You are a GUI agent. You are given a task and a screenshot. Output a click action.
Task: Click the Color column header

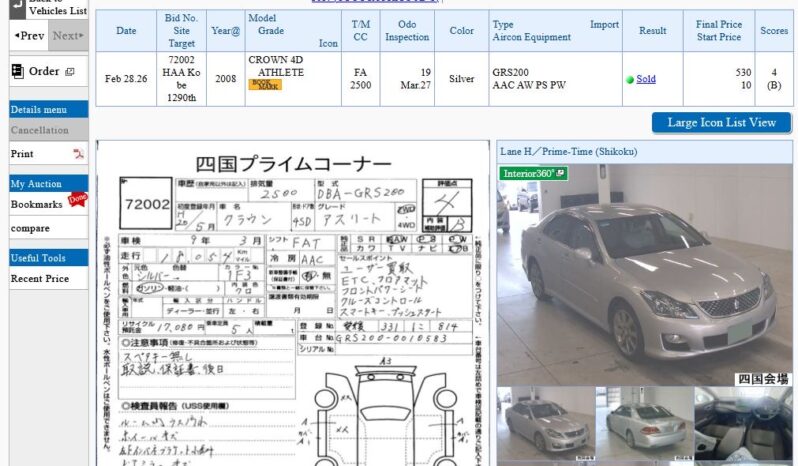click(x=462, y=31)
